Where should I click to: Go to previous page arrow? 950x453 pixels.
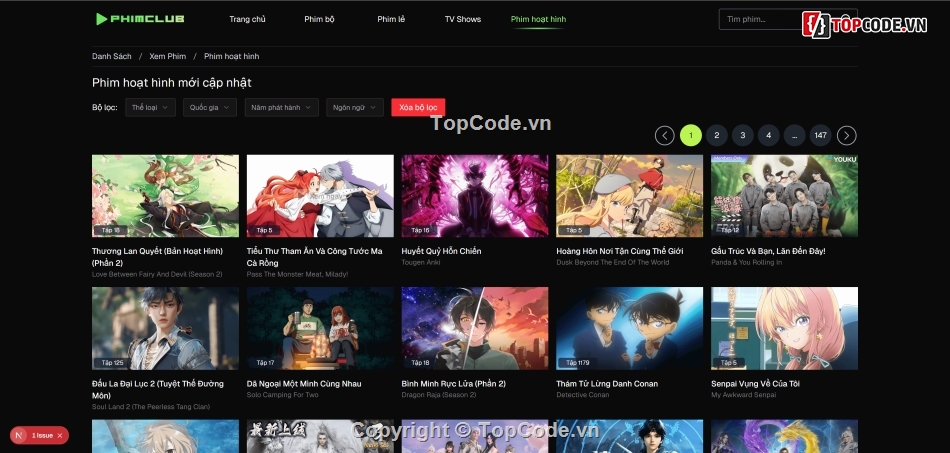coord(665,136)
